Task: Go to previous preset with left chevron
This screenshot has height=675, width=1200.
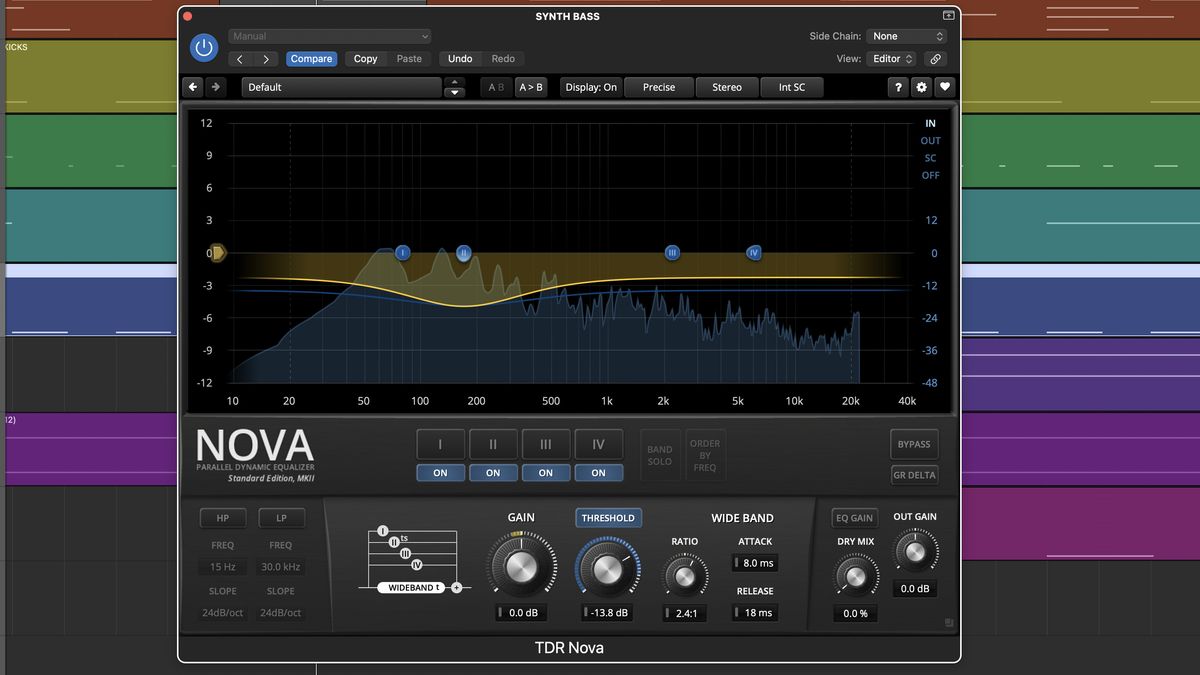Action: point(240,59)
